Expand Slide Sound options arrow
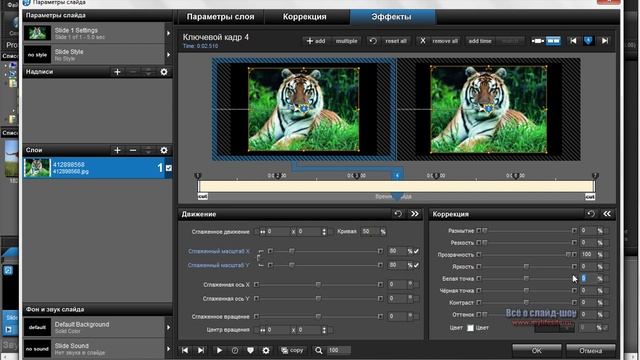This screenshot has height=360, width=640. 168,349
